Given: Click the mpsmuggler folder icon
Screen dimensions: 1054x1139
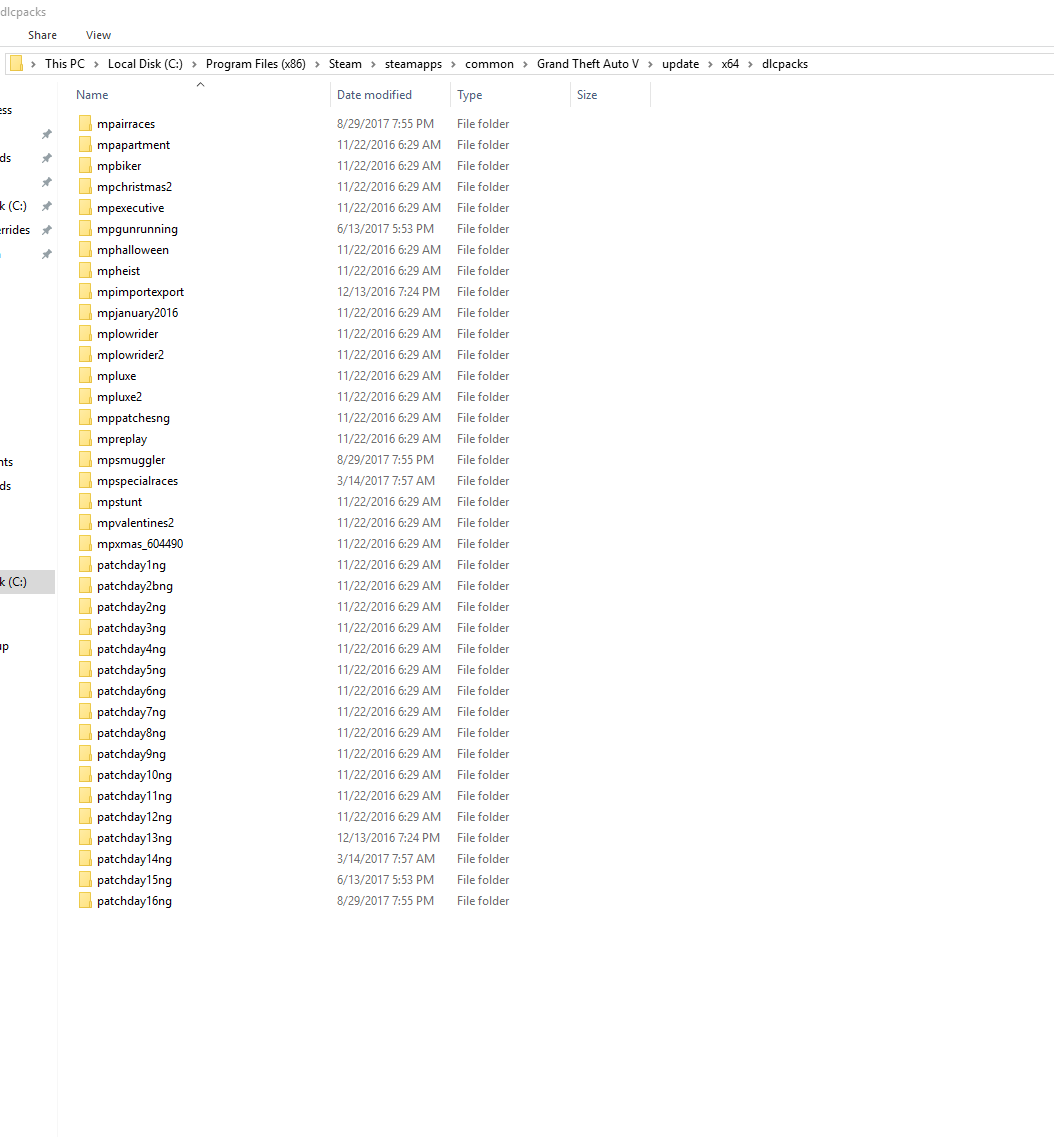Looking at the screenshot, I should pos(85,460).
